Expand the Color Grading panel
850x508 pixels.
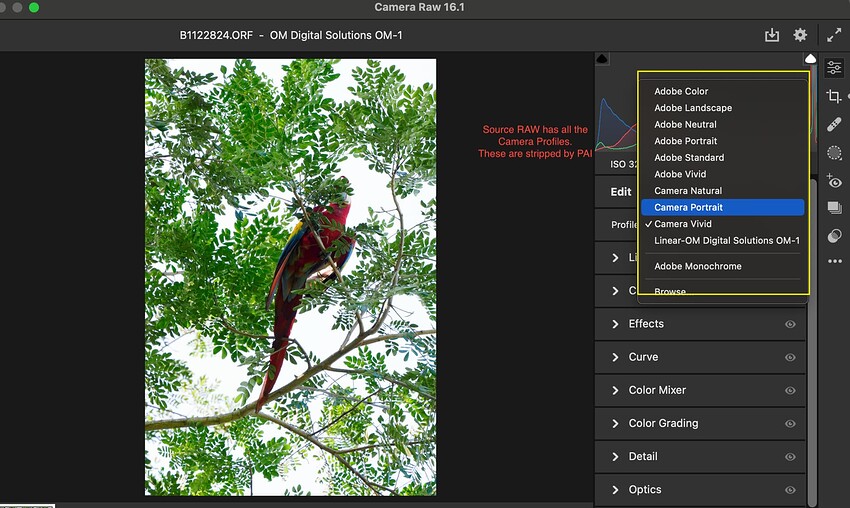coord(615,423)
